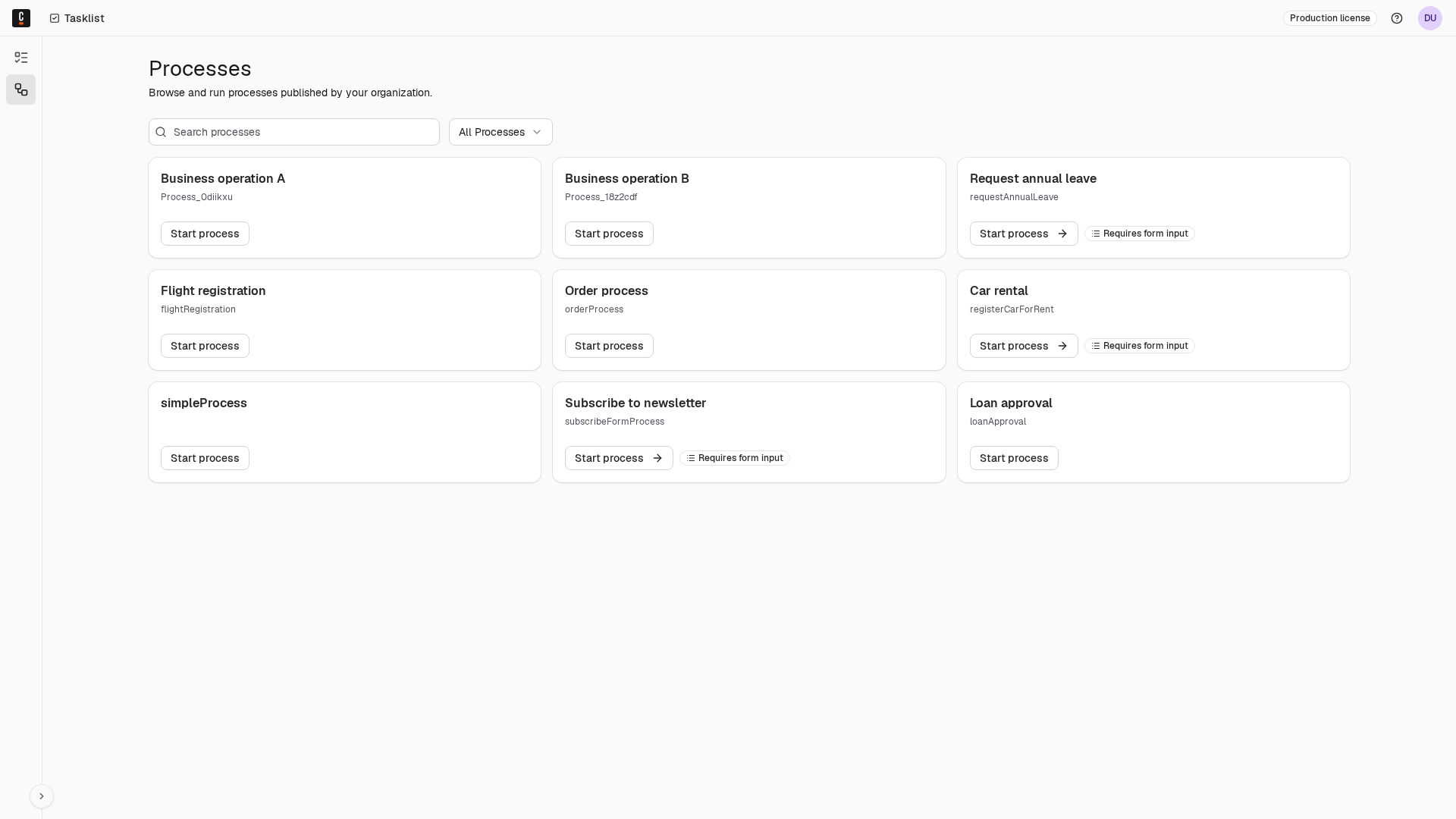Start the simpleProcess process

(205, 458)
